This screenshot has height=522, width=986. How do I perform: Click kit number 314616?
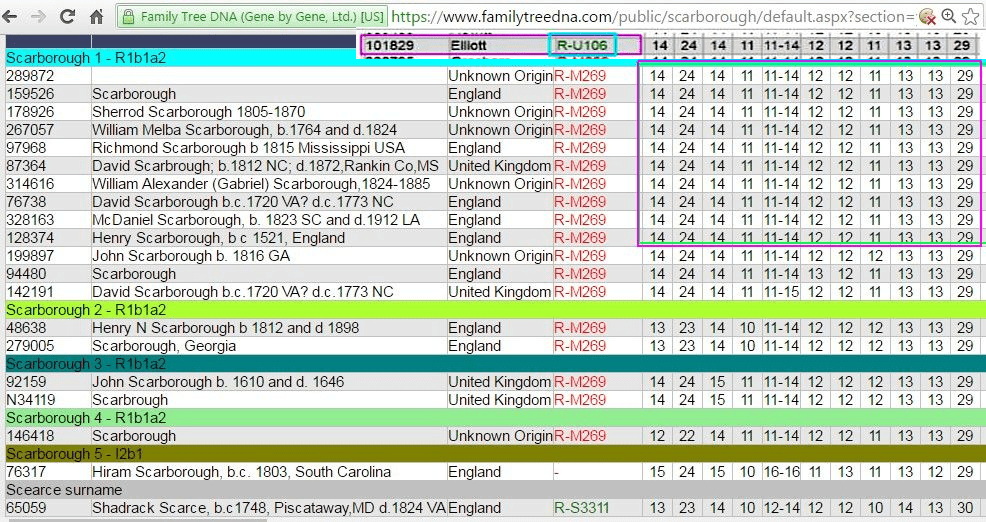pyautogui.click(x=30, y=184)
